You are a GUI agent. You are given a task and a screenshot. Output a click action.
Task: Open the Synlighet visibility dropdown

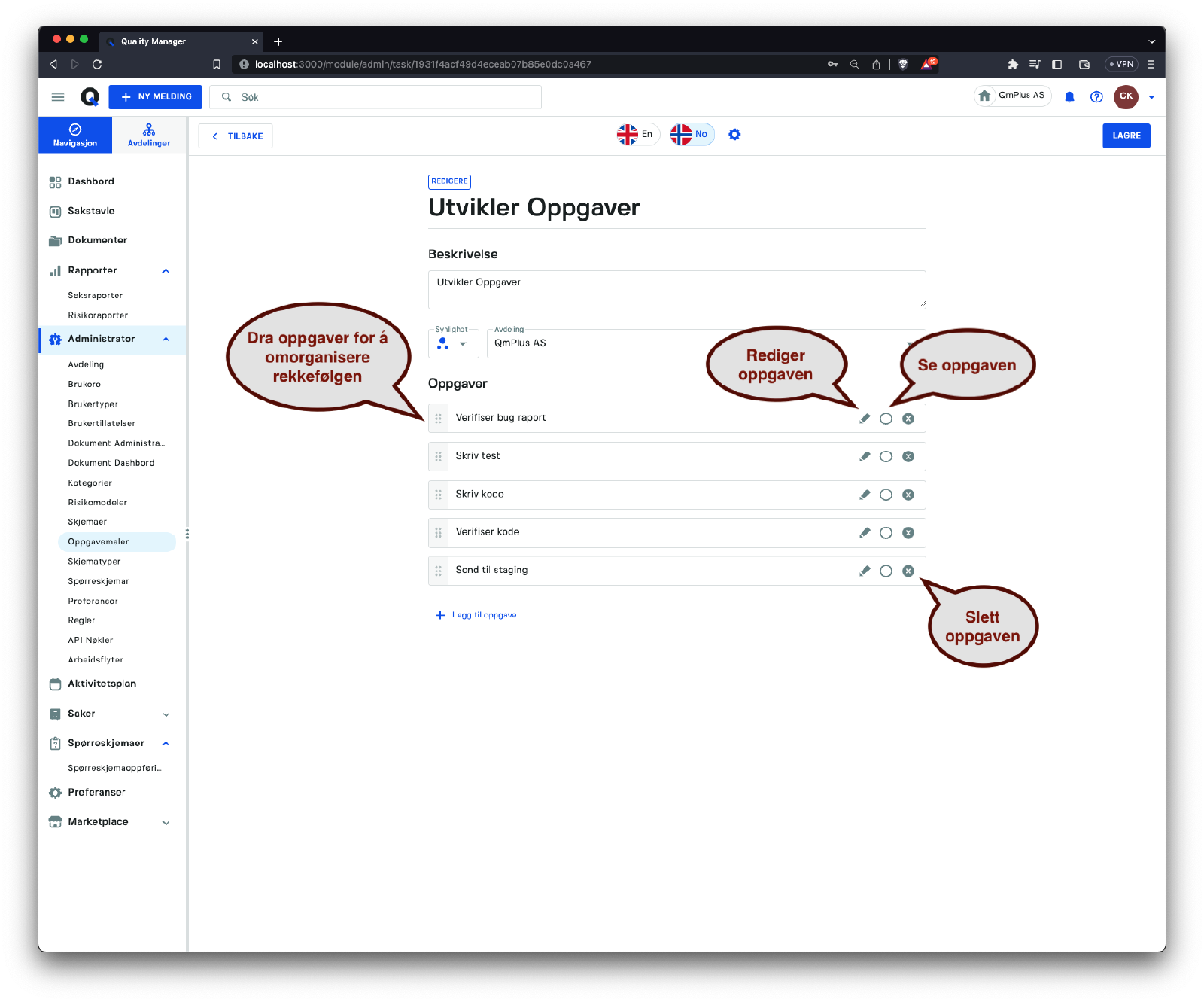click(453, 344)
